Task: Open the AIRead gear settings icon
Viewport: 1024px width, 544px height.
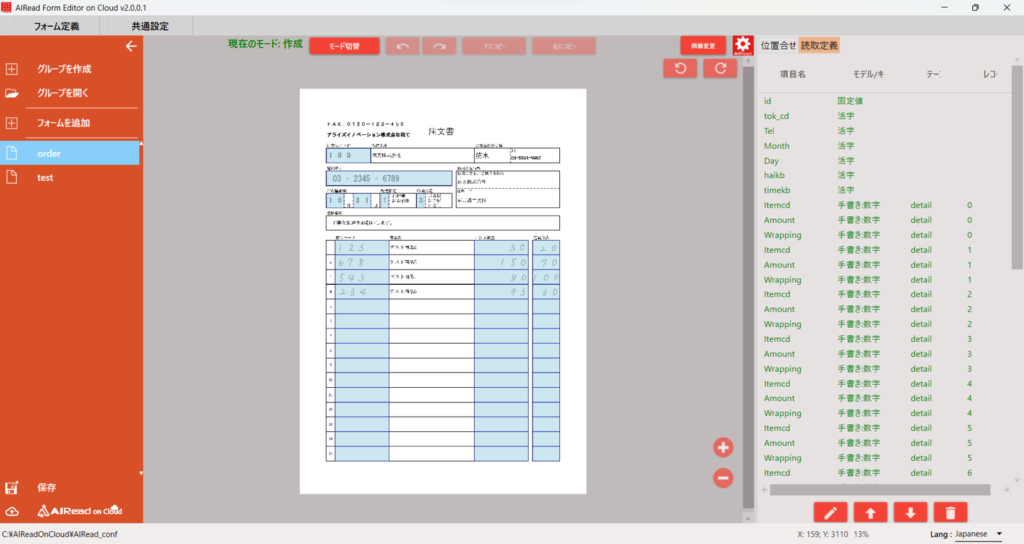Action: 742,46
